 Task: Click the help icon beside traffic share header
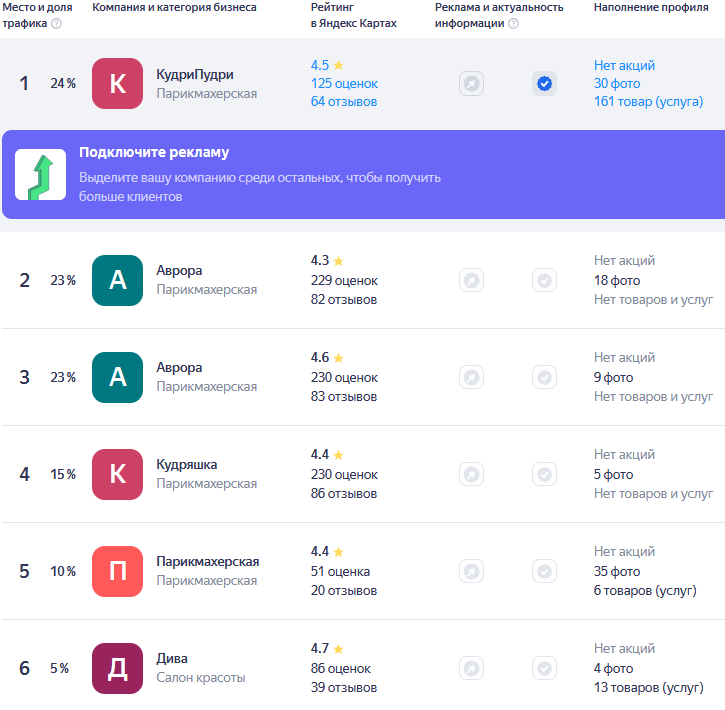pos(56,24)
